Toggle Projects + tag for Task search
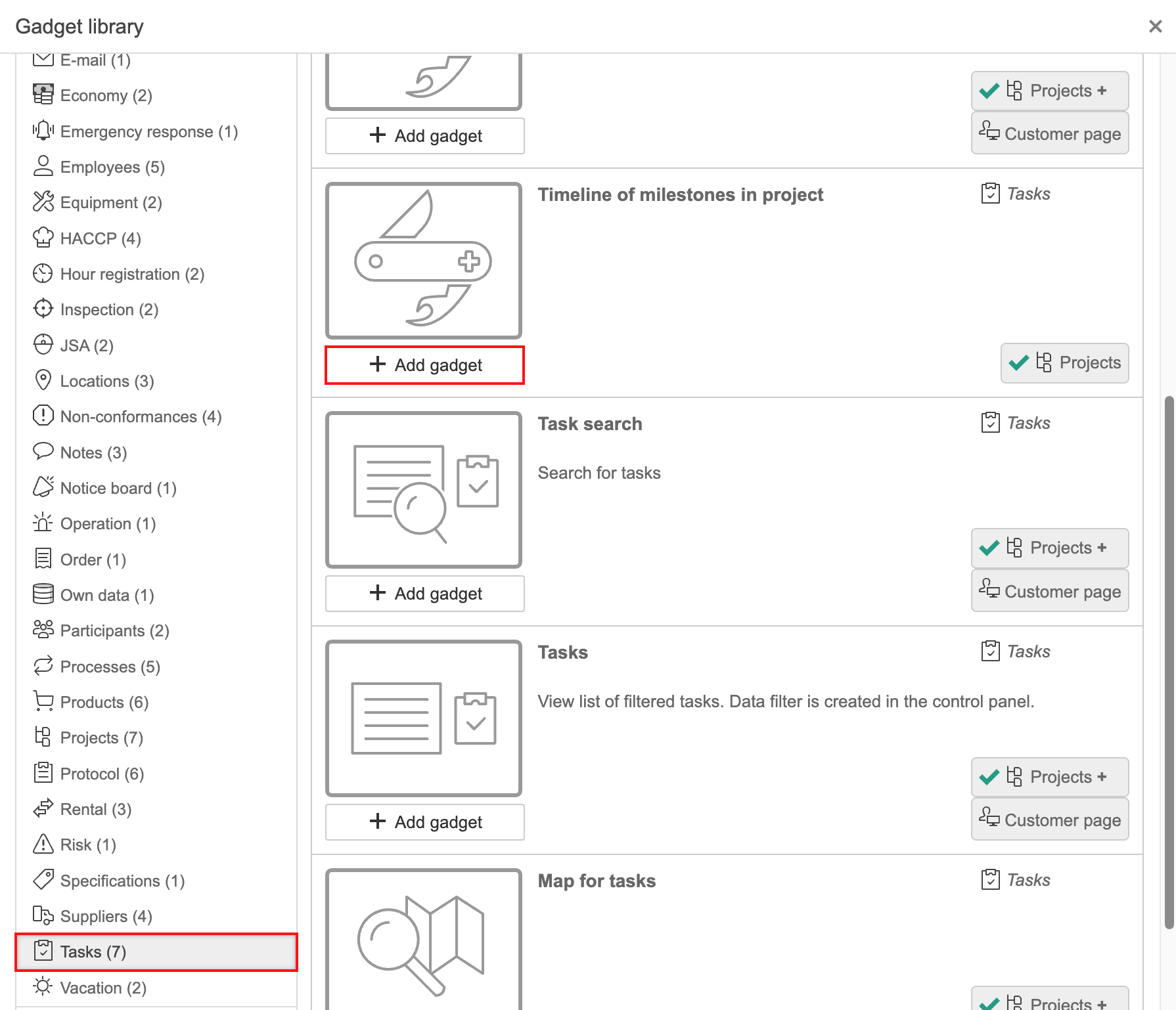The width and height of the screenshot is (1176, 1010). tap(1049, 548)
